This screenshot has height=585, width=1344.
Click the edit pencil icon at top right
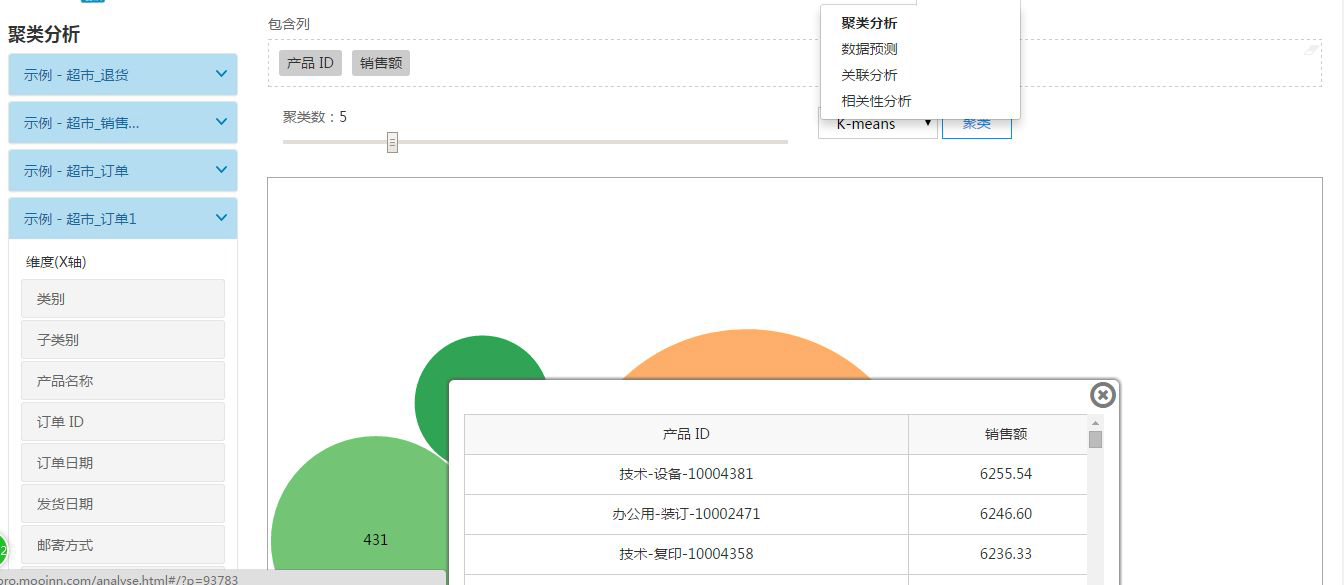(x=1312, y=48)
